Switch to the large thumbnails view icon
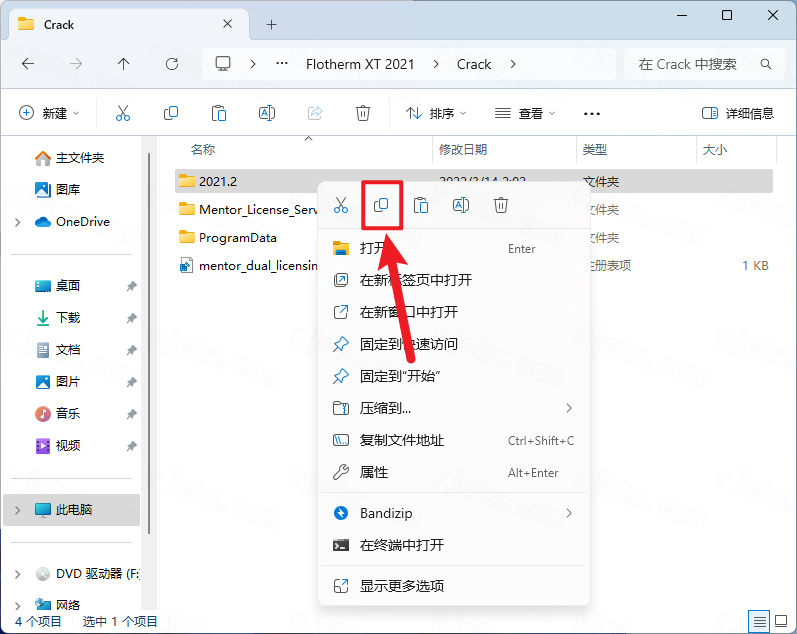The width and height of the screenshot is (797, 634). (x=781, y=621)
